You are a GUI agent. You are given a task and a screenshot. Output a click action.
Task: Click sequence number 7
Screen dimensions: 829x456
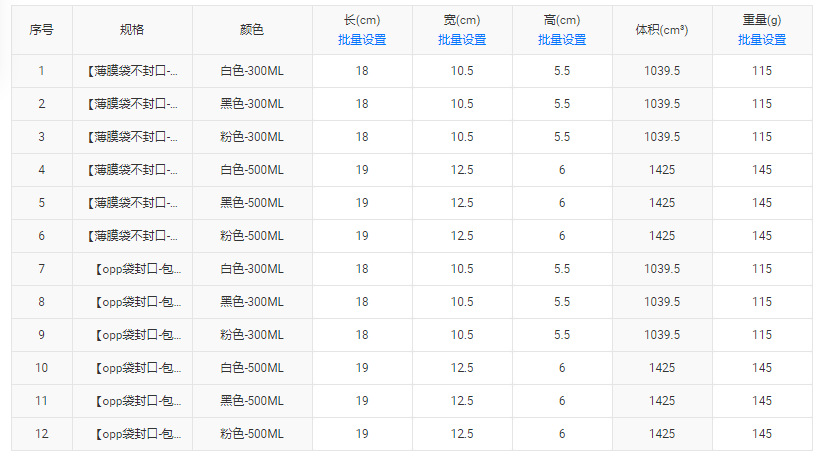(x=41, y=269)
